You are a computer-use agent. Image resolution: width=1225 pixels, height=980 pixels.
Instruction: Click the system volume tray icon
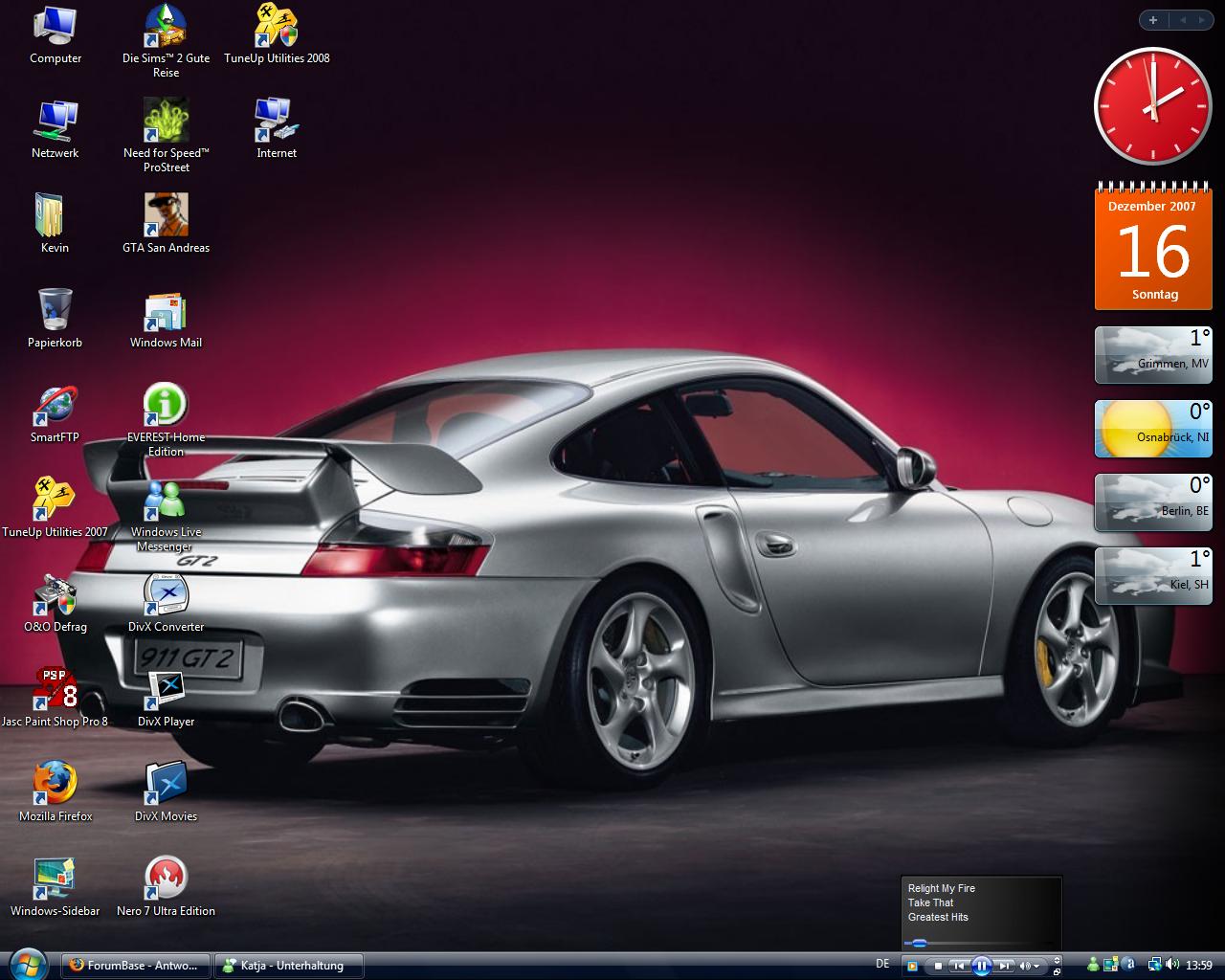click(x=1172, y=964)
